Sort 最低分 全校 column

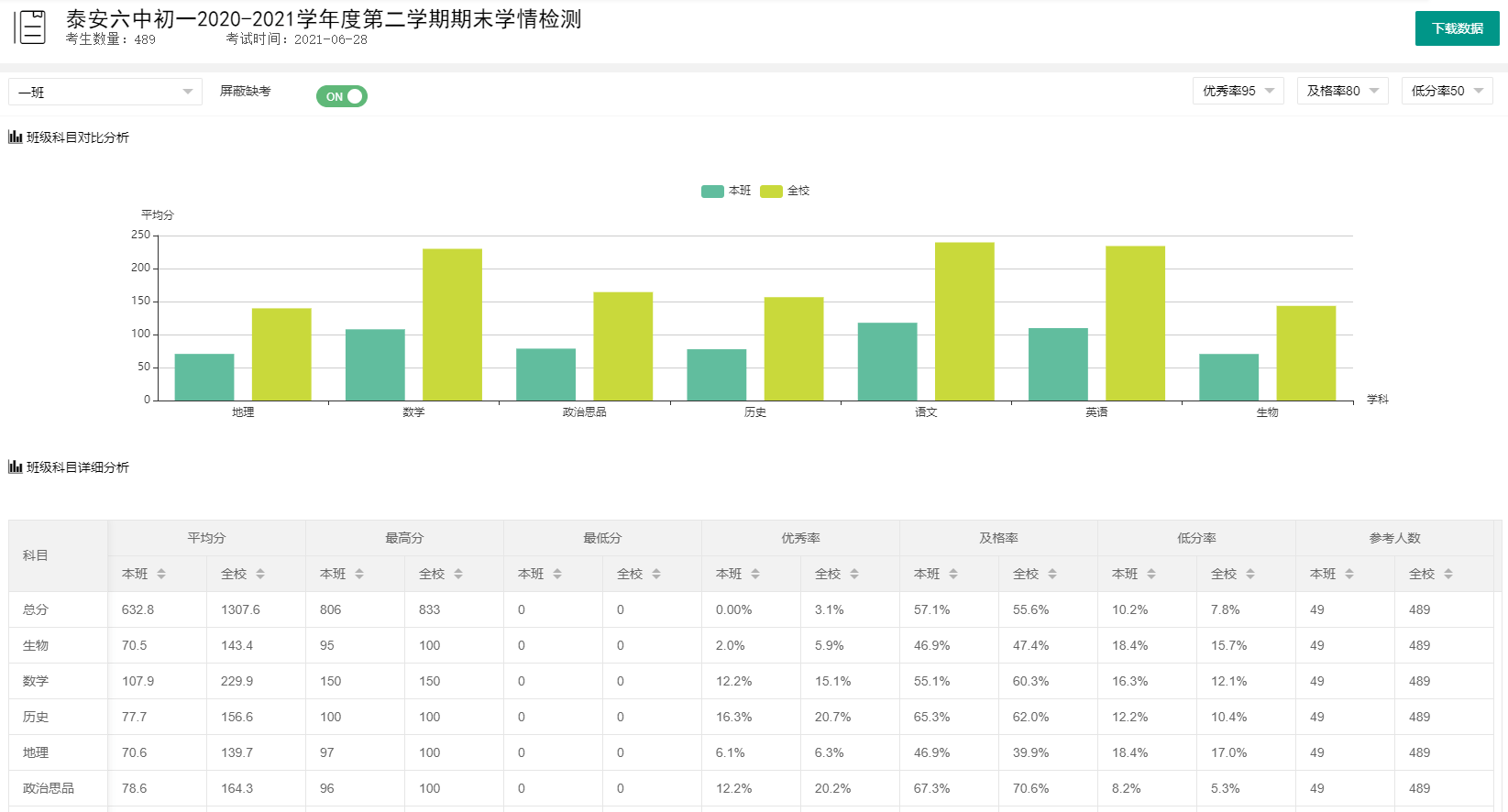click(x=656, y=574)
